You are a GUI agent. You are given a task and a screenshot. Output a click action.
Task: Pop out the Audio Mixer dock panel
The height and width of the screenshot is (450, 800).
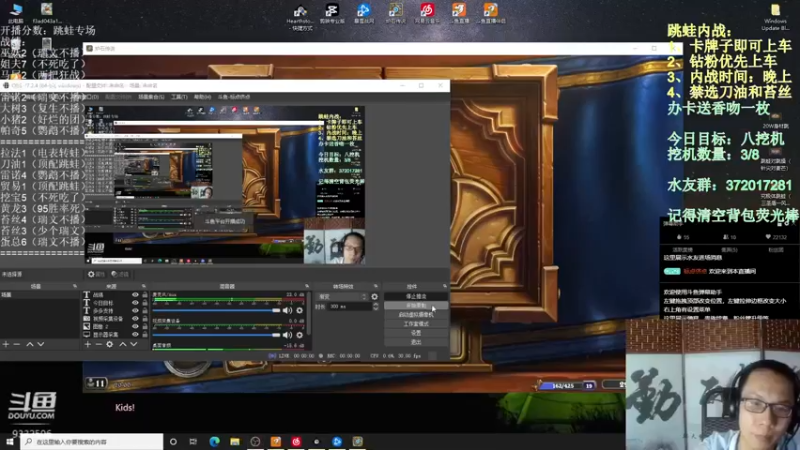coord(307,286)
